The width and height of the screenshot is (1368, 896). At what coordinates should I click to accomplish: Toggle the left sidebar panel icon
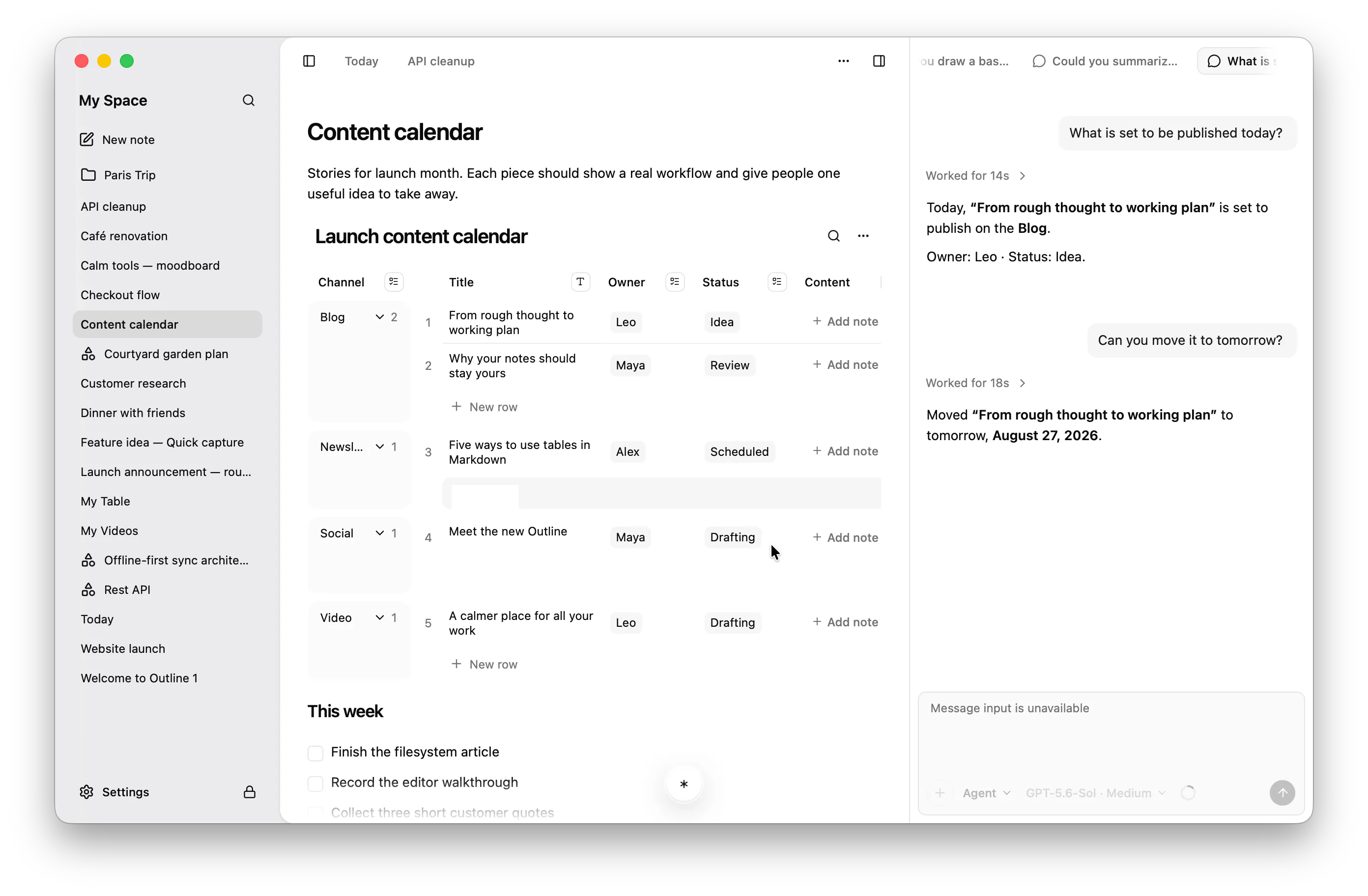(x=309, y=61)
